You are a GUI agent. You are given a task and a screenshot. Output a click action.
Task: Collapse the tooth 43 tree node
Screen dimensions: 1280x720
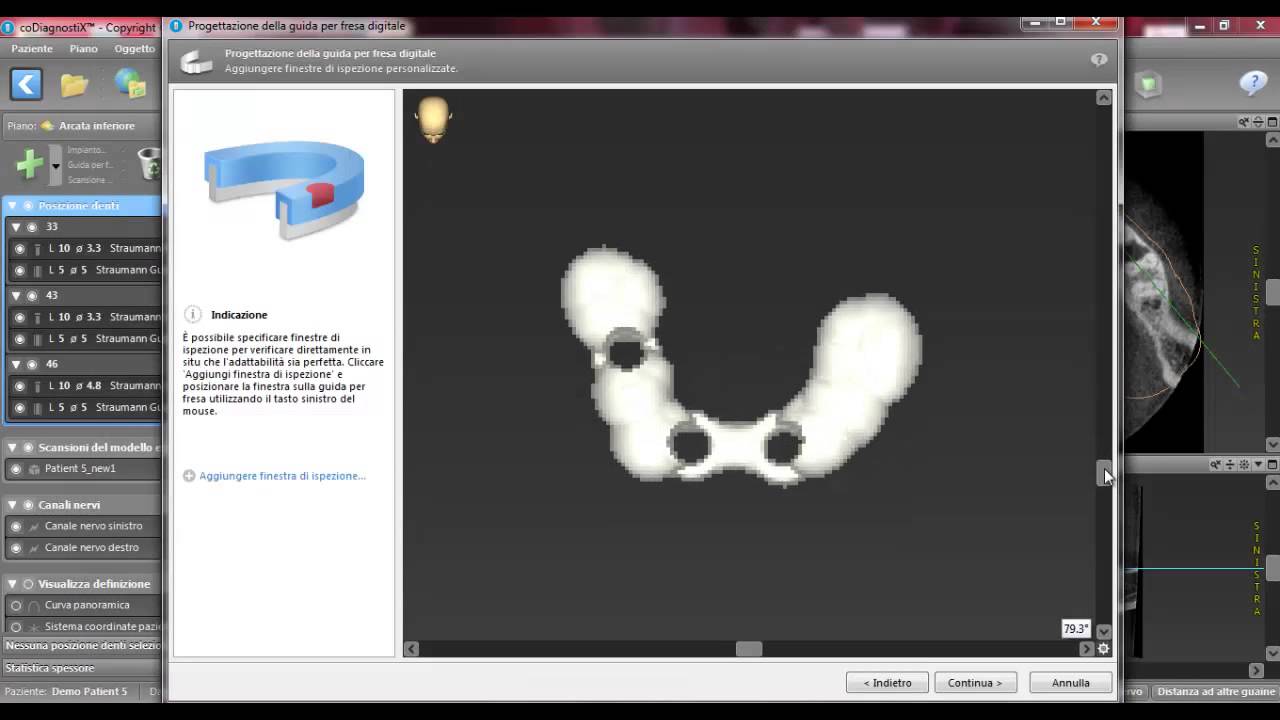click(x=16, y=295)
